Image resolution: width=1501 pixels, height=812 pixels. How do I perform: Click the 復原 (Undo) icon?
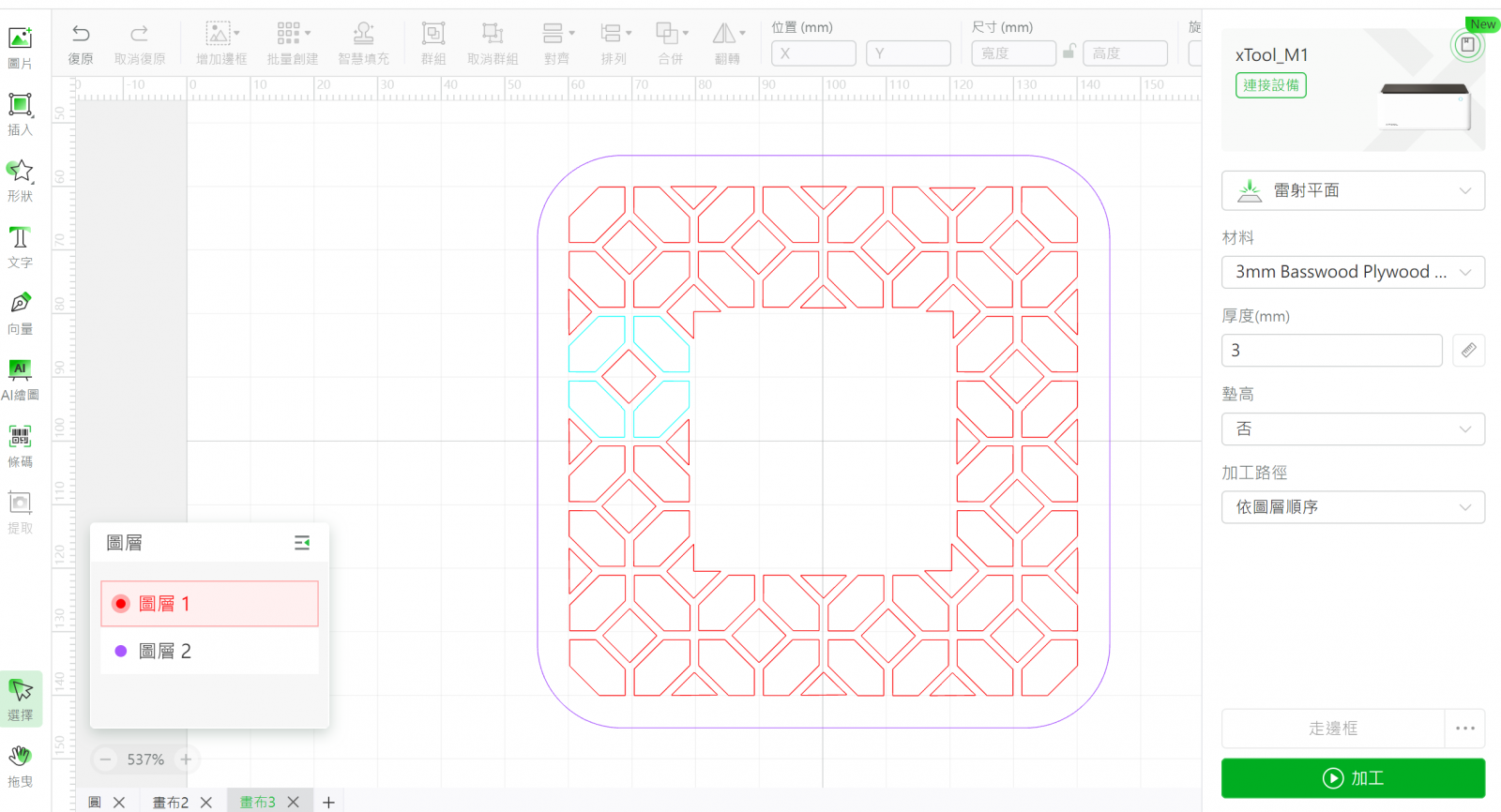(x=81, y=35)
